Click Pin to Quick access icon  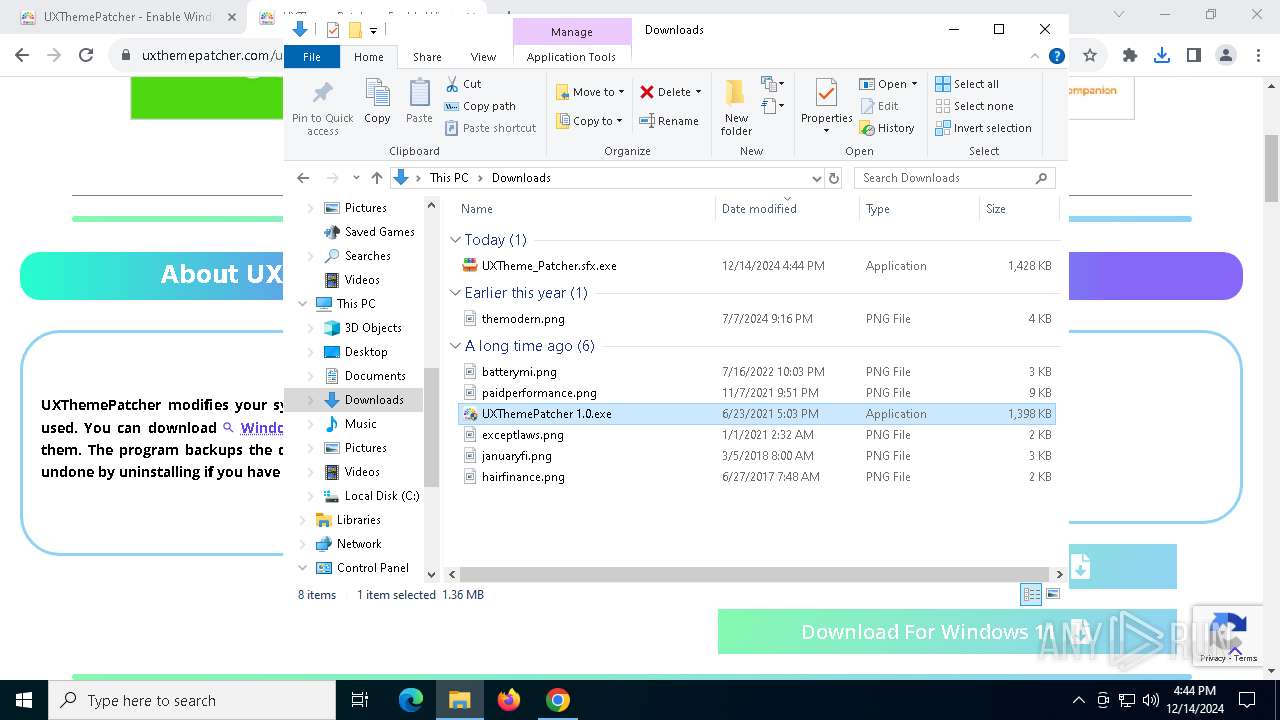pyautogui.click(x=322, y=108)
